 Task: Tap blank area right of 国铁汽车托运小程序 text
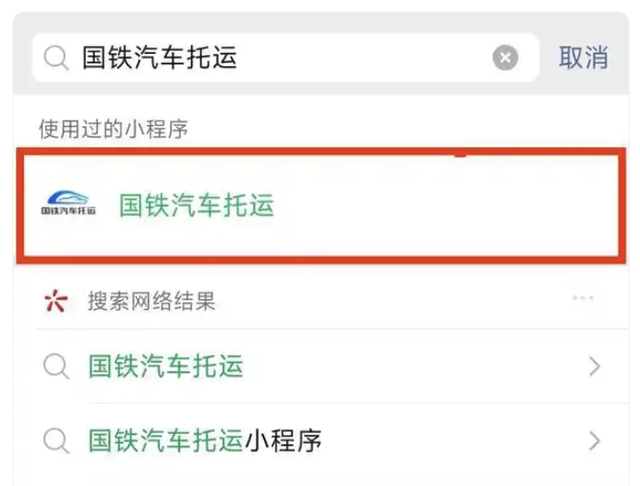click(453, 441)
